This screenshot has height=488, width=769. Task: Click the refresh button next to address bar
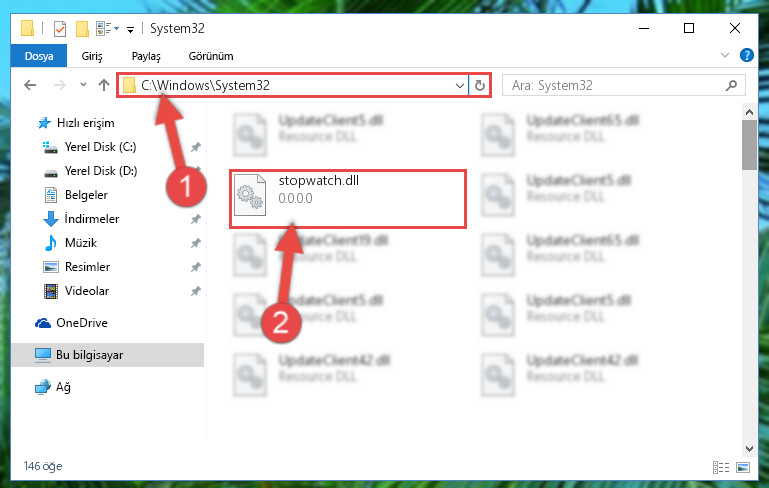(x=480, y=85)
